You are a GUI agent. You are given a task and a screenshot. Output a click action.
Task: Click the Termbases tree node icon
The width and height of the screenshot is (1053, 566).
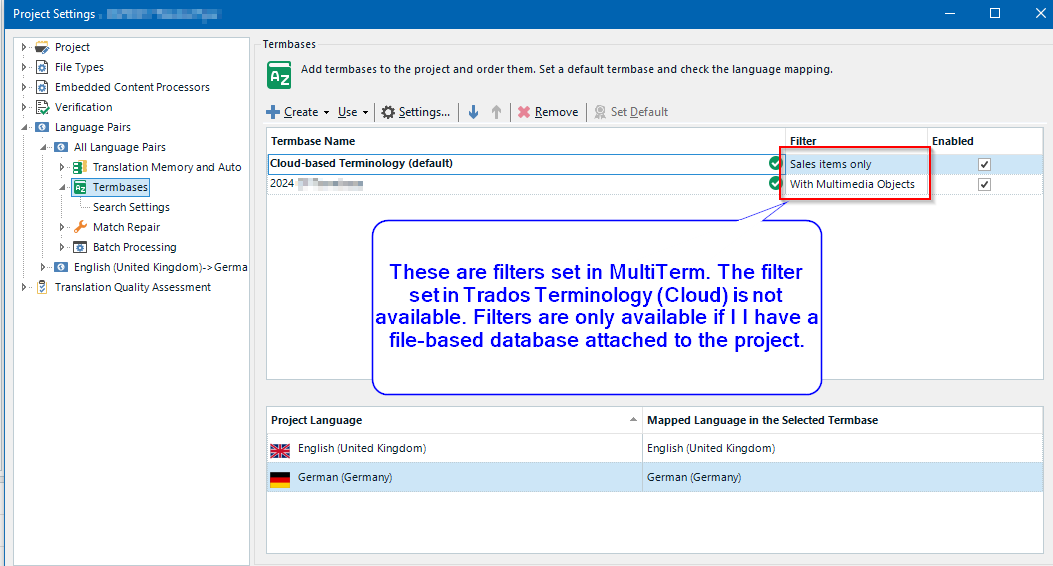coord(80,187)
